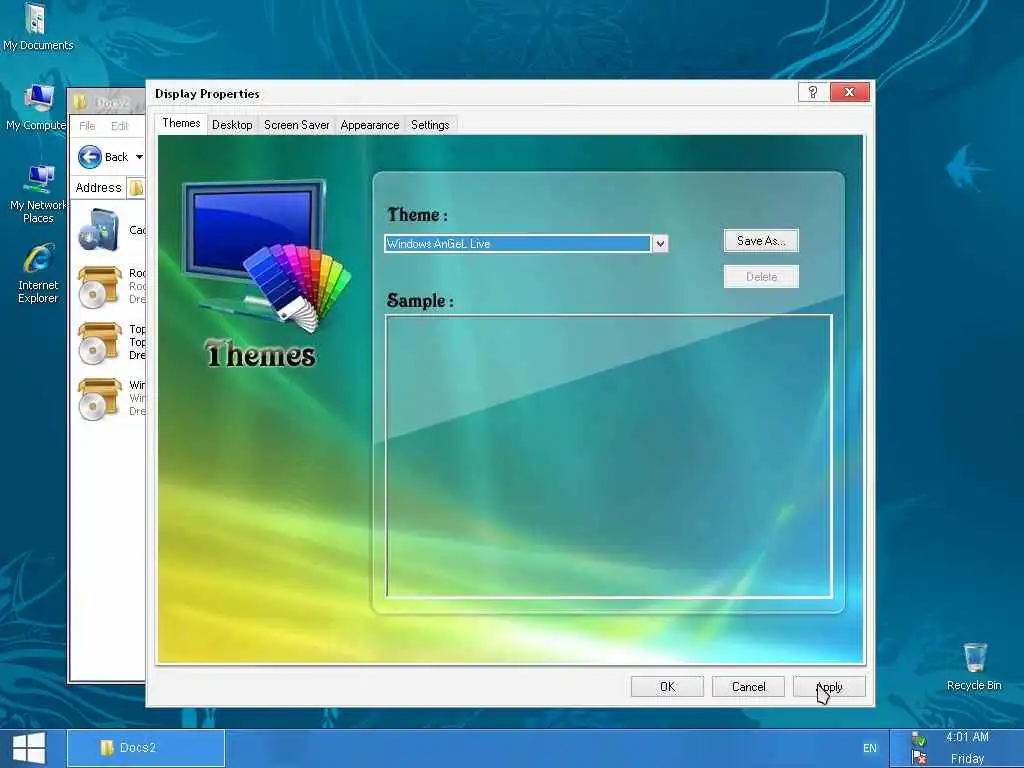Screen dimensions: 1024x768
Task: Expand the Theme dropdown arrow
Action: (x=660, y=244)
